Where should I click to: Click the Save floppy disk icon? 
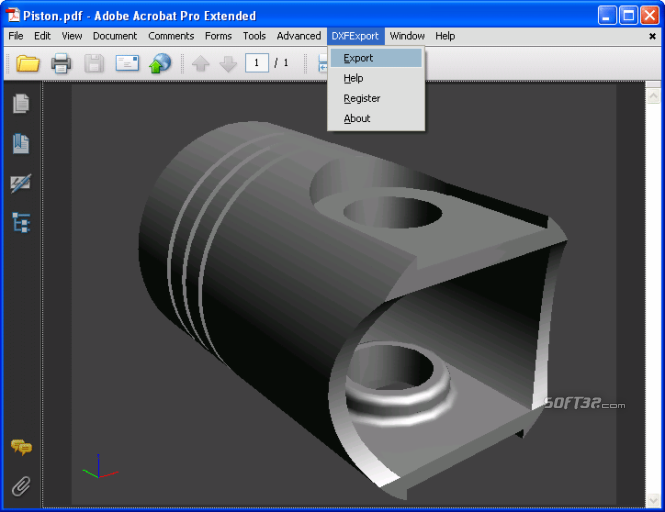(94, 64)
